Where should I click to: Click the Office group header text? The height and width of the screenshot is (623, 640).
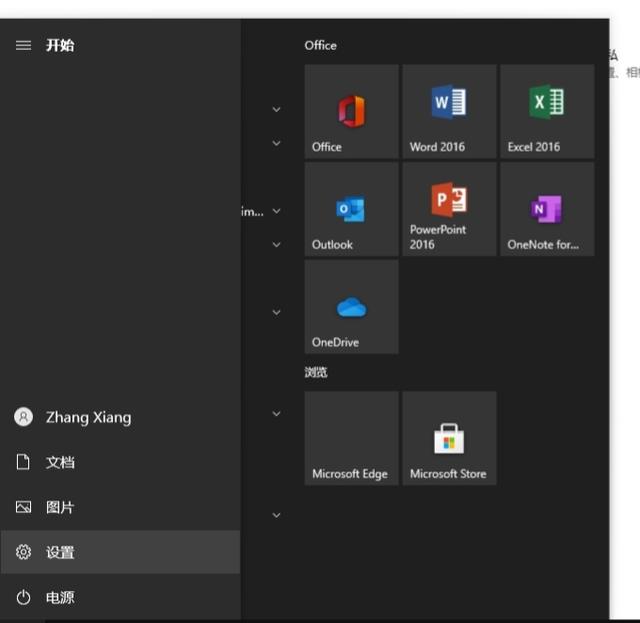(x=320, y=45)
